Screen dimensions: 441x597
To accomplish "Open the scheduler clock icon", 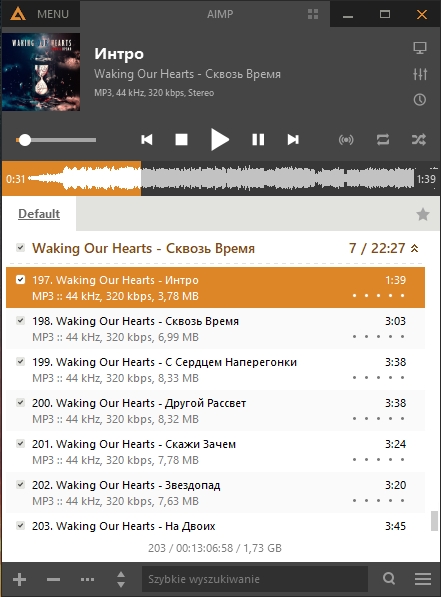I will coord(420,100).
